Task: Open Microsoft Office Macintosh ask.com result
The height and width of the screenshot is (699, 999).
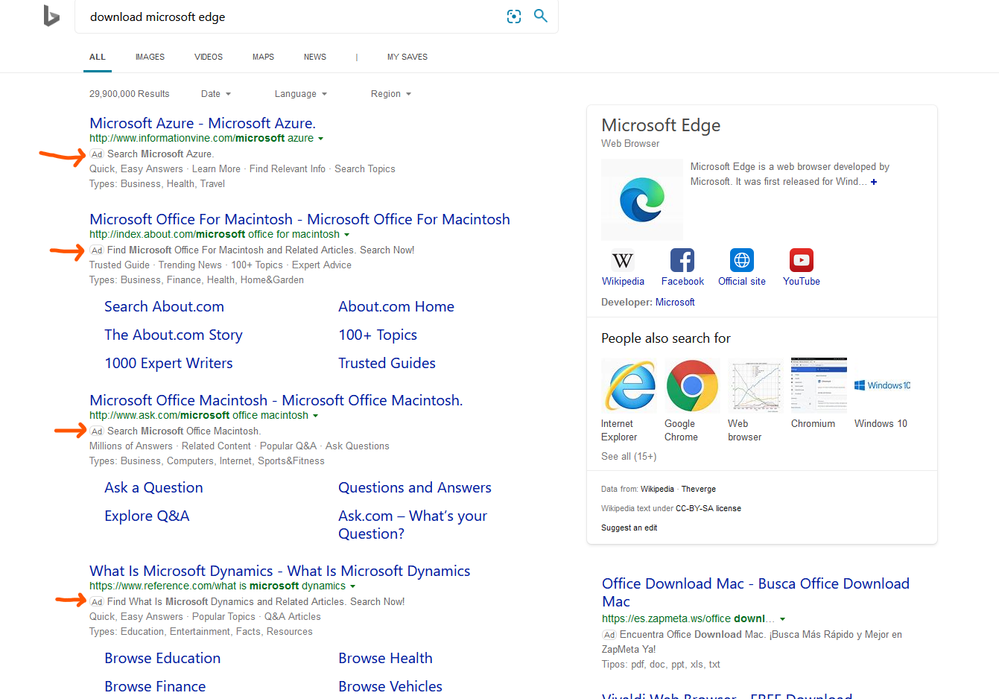Action: click(x=276, y=400)
